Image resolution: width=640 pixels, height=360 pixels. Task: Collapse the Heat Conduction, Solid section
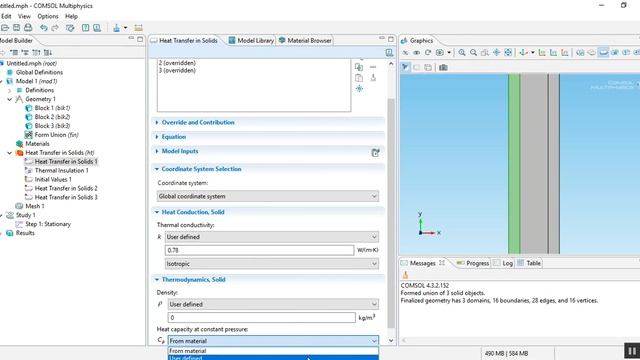tap(157, 212)
